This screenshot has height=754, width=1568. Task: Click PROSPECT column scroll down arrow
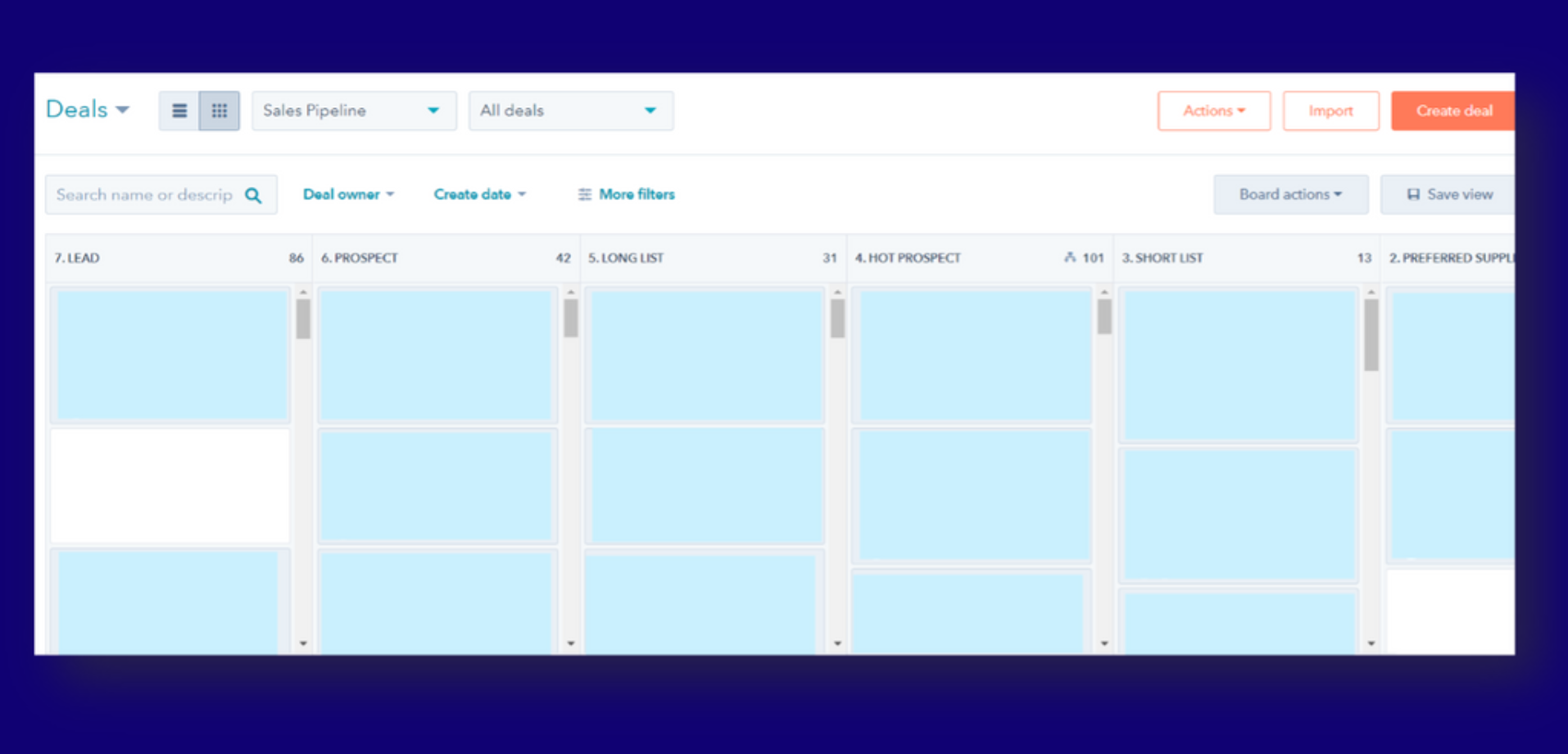coord(571,643)
